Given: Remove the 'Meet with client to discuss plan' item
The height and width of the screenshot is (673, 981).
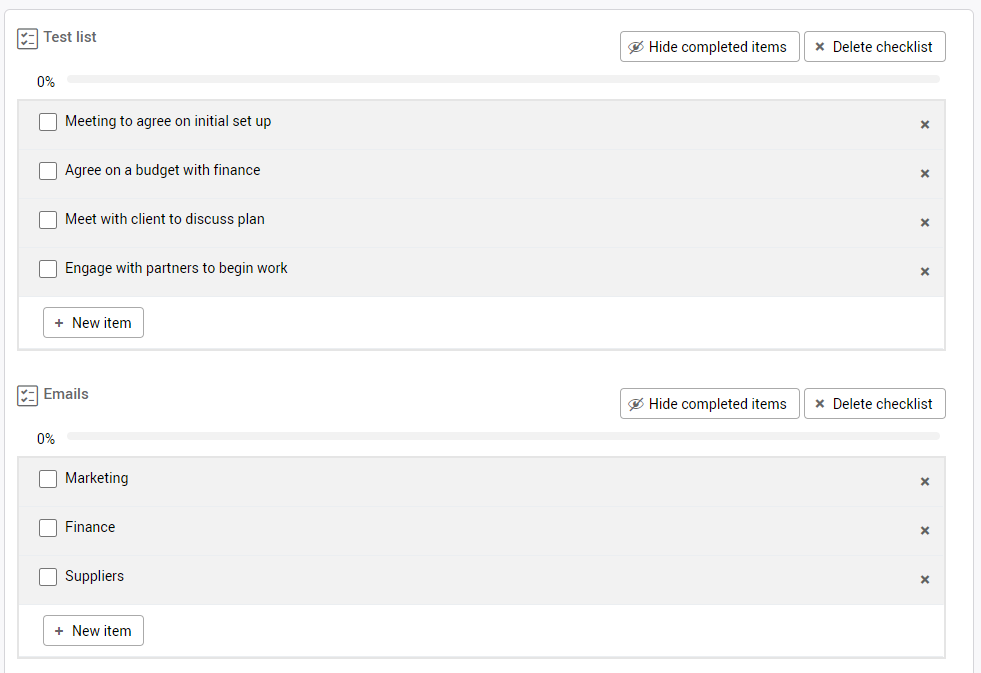Looking at the screenshot, I should 925,223.
